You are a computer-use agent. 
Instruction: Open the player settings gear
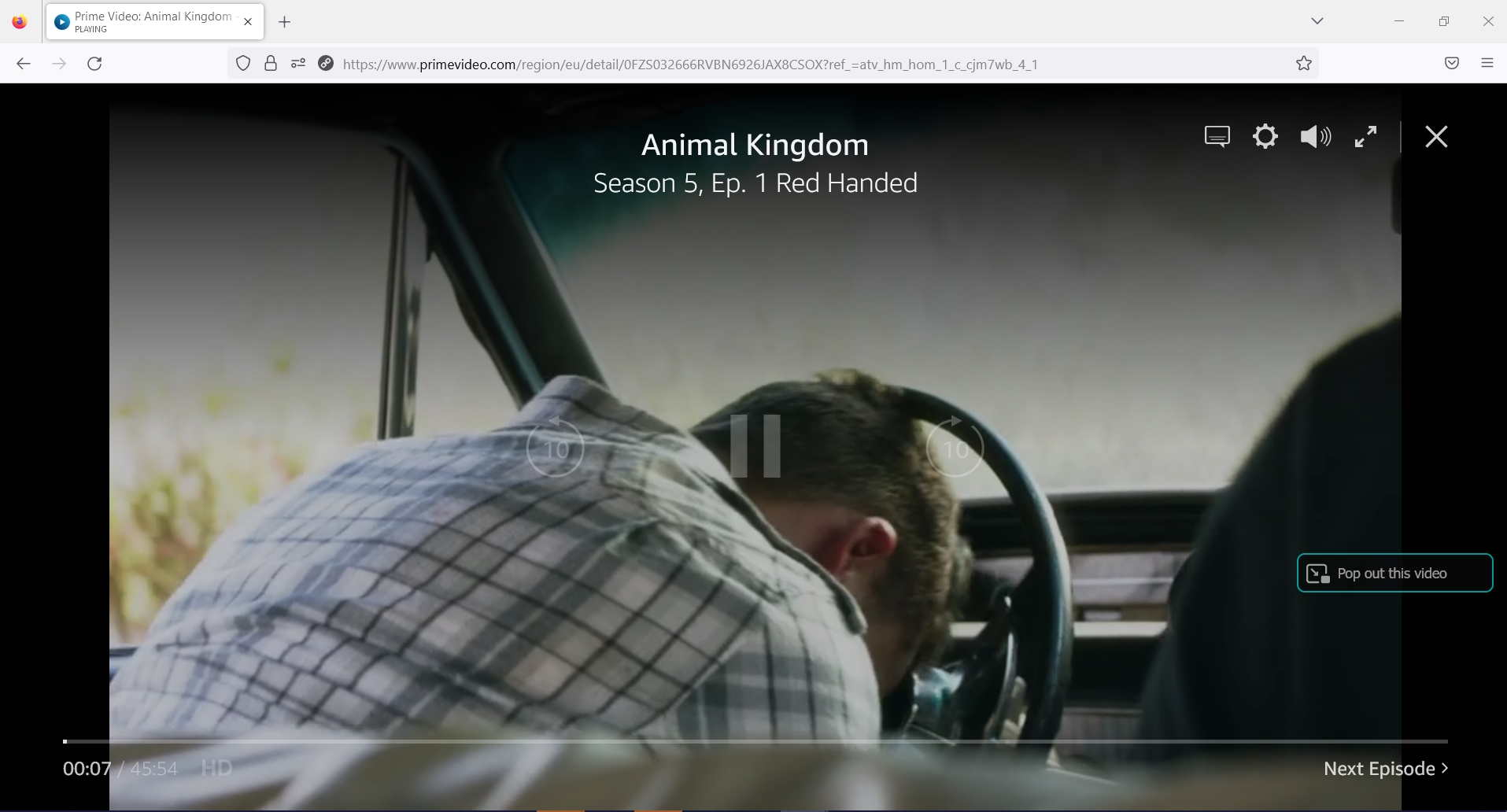pyautogui.click(x=1265, y=136)
